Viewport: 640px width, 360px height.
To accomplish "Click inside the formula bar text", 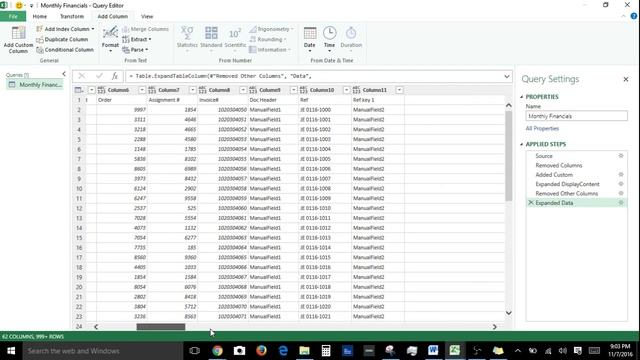I will pos(220,76).
